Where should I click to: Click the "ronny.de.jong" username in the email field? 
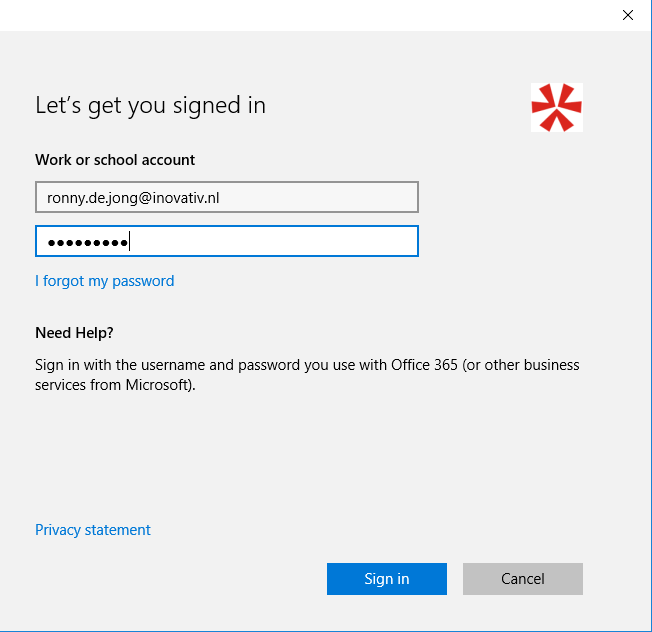pos(88,198)
